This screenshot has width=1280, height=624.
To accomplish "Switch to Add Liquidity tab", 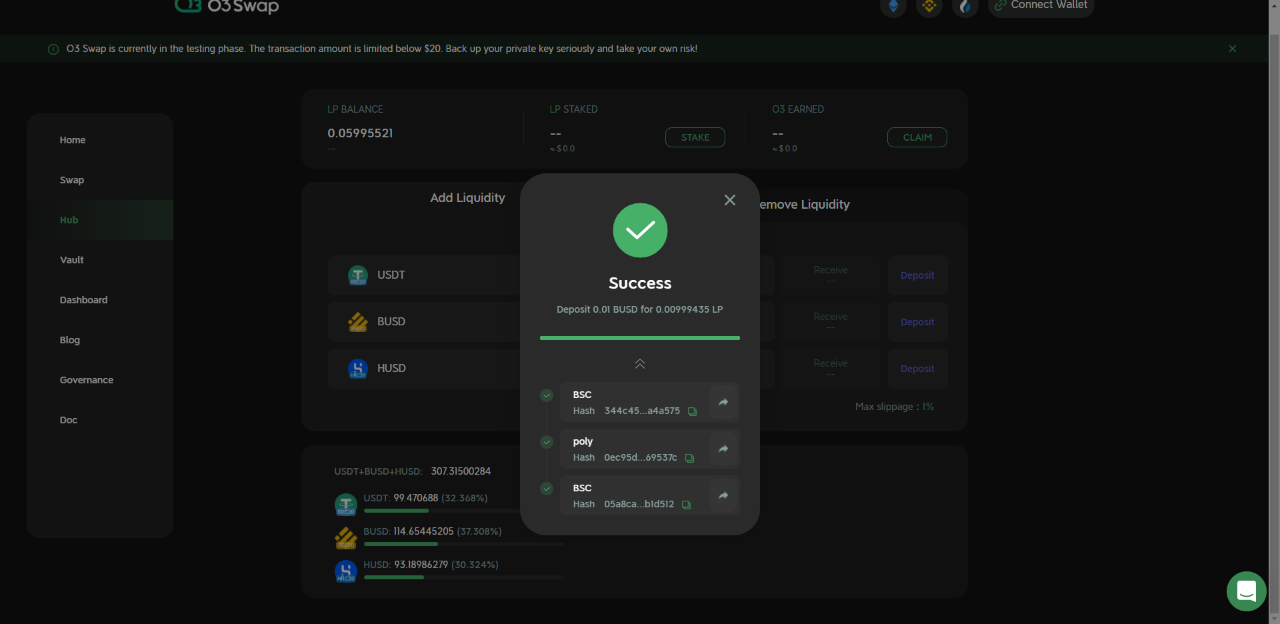I will tap(468, 198).
